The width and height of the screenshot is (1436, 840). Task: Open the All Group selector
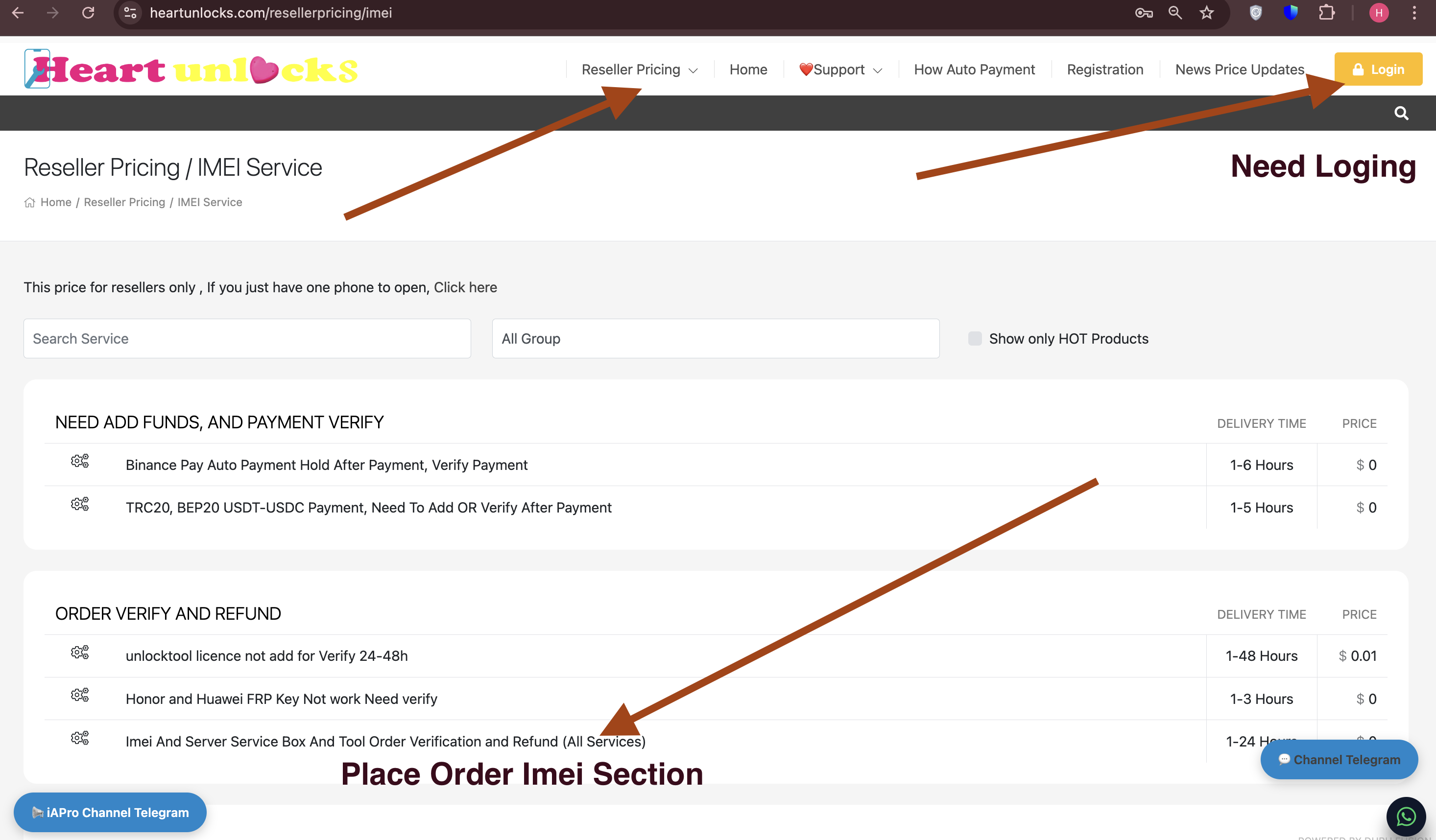[x=715, y=338]
